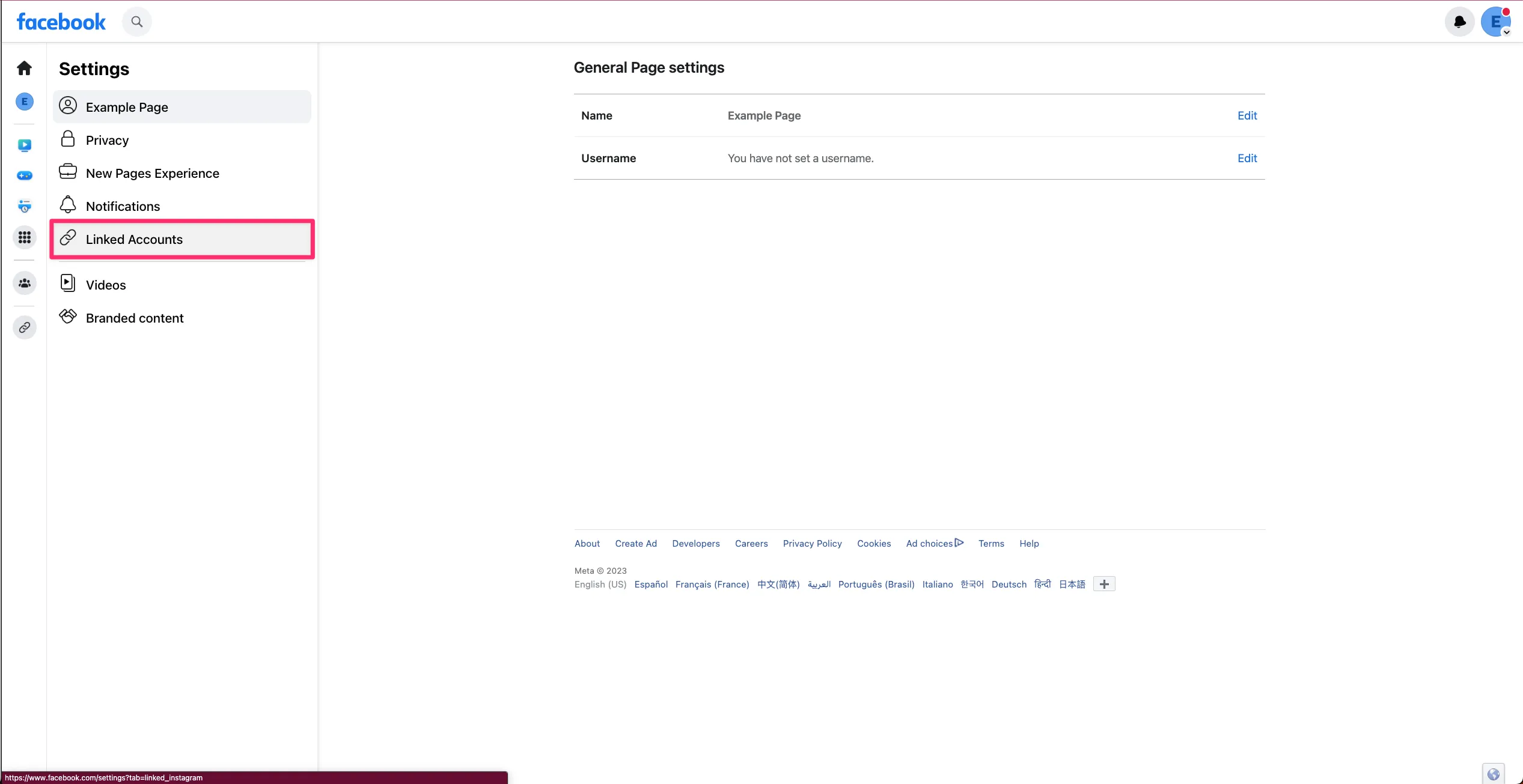
Task: Open the notifications bell in top bar
Action: click(1460, 22)
